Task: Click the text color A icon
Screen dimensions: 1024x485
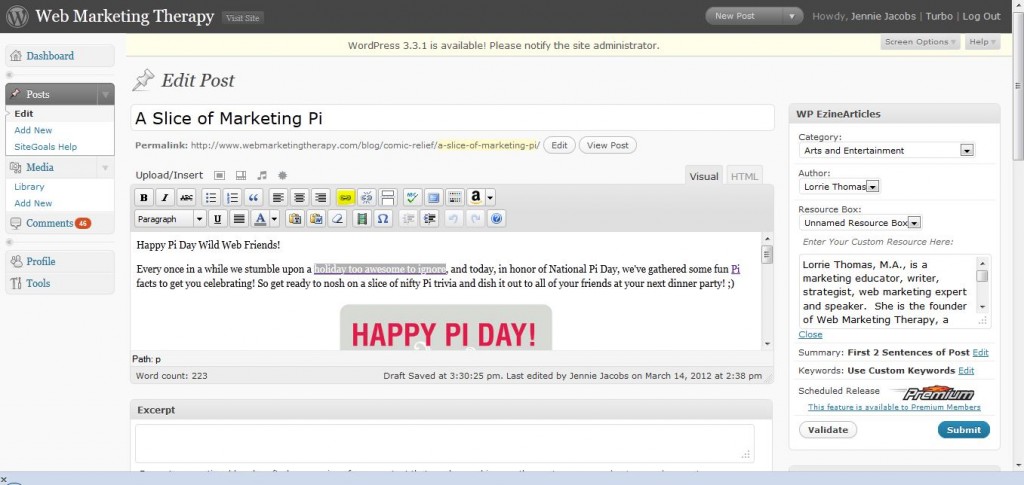Action: 261,219
